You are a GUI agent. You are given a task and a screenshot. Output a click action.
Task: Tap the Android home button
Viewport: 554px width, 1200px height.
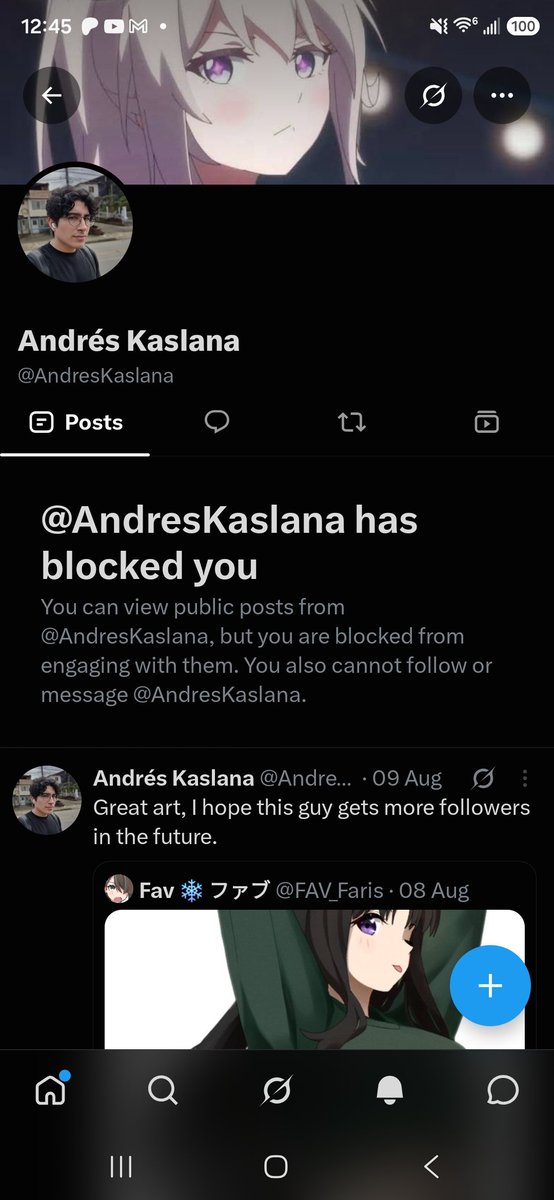(x=276, y=1166)
